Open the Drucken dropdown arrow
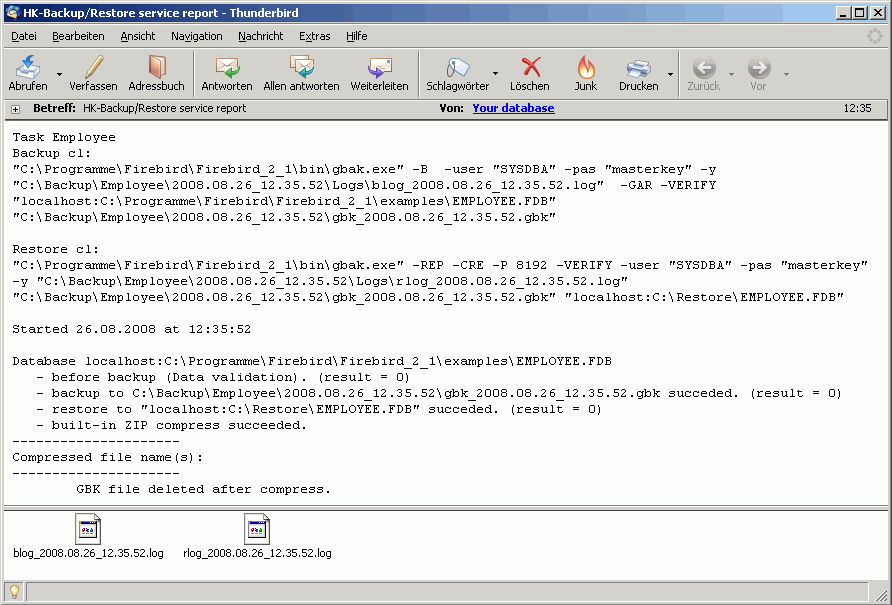892x605 pixels. click(670, 74)
